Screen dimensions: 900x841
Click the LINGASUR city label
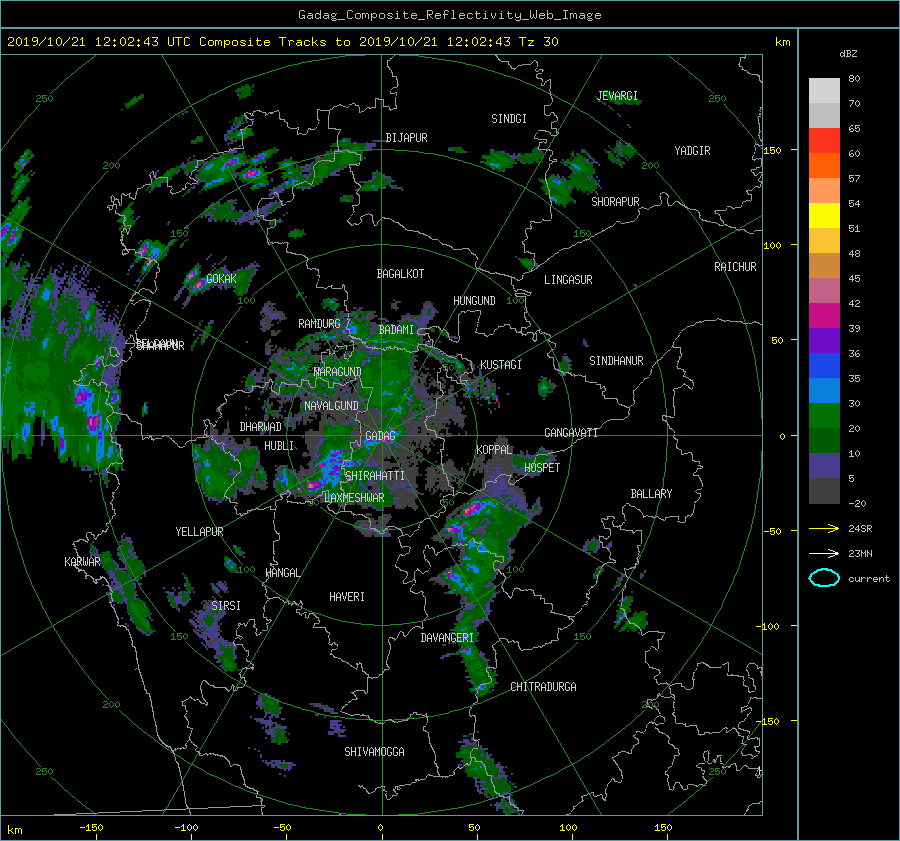pos(568,280)
